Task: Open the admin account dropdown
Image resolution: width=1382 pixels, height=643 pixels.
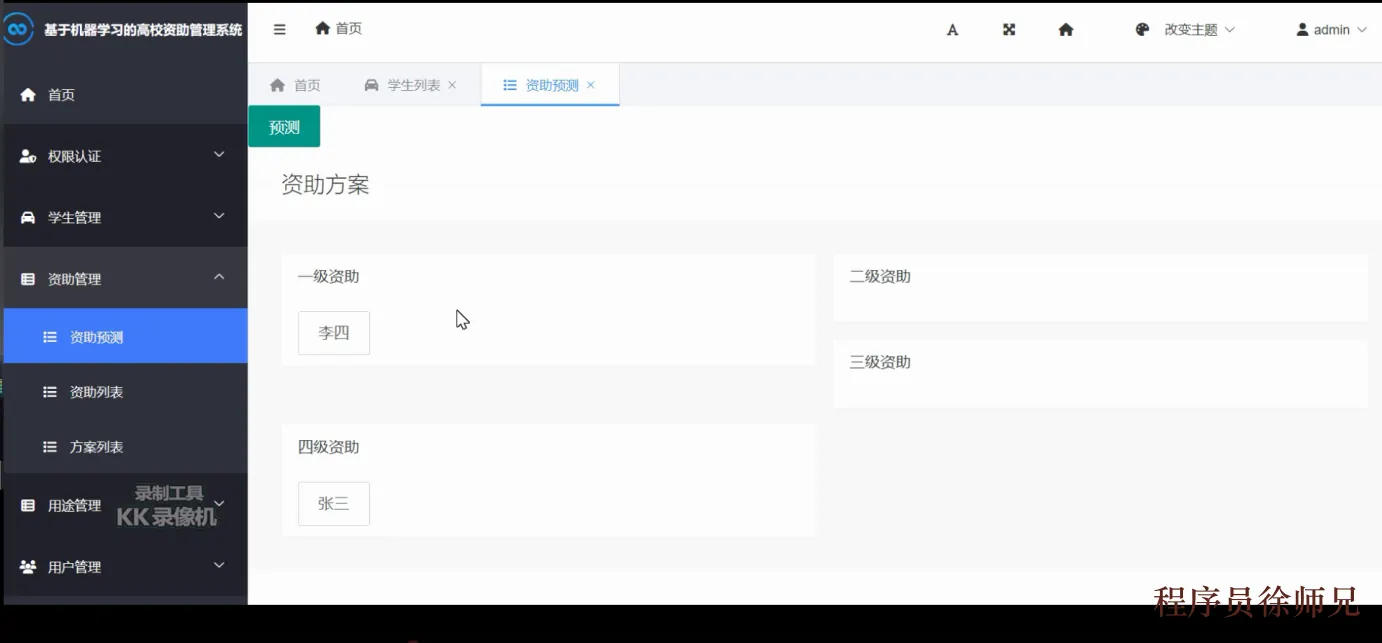Action: point(1331,30)
